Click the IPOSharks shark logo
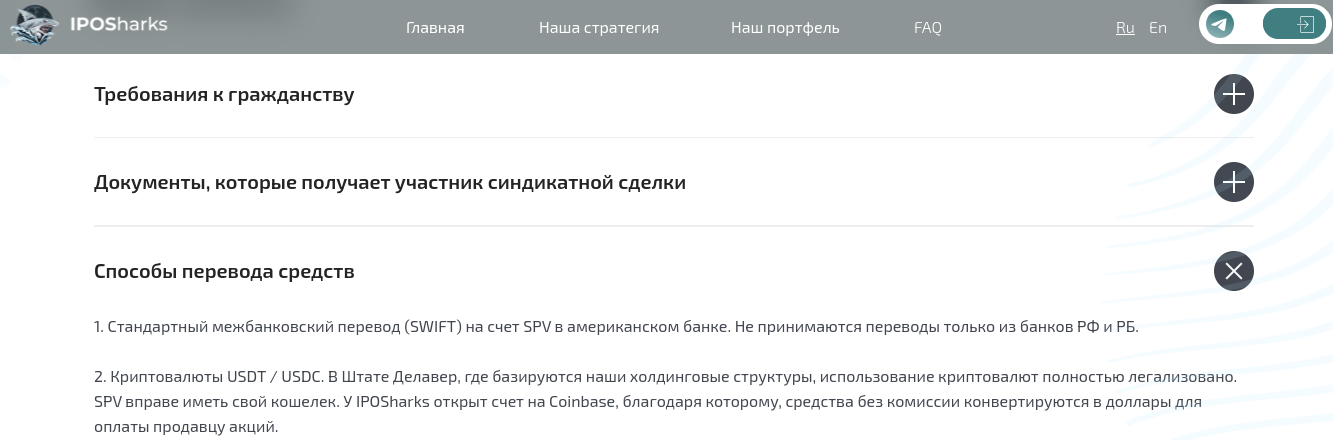This screenshot has width=1333, height=440. click(x=37, y=26)
